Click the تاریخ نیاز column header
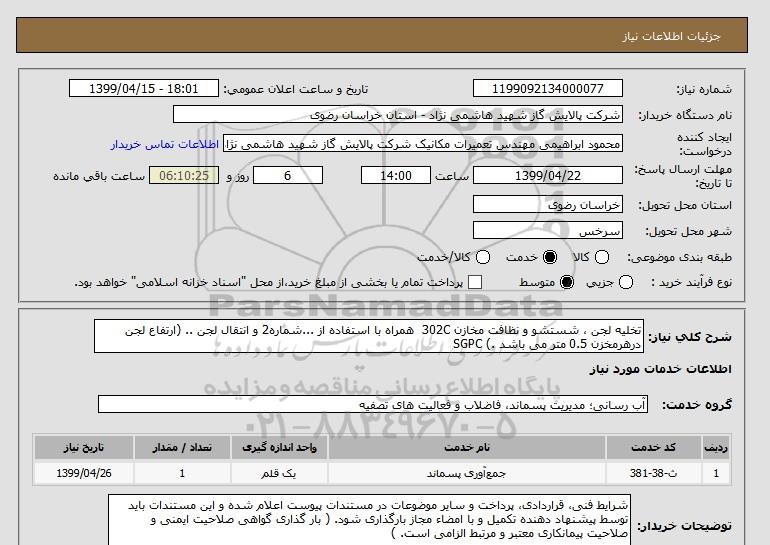Viewport: 770px width, 545px height. click(x=84, y=447)
